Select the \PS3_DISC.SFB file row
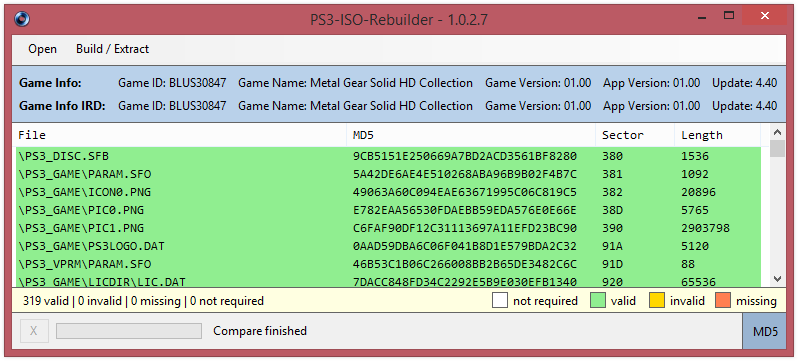This screenshot has width=798, height=361. pos(388,156)
